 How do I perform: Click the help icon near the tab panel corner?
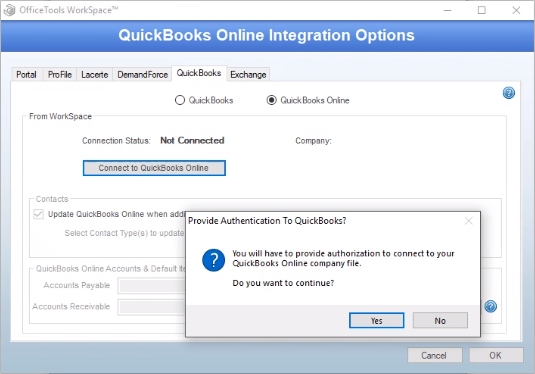[508, 93]
